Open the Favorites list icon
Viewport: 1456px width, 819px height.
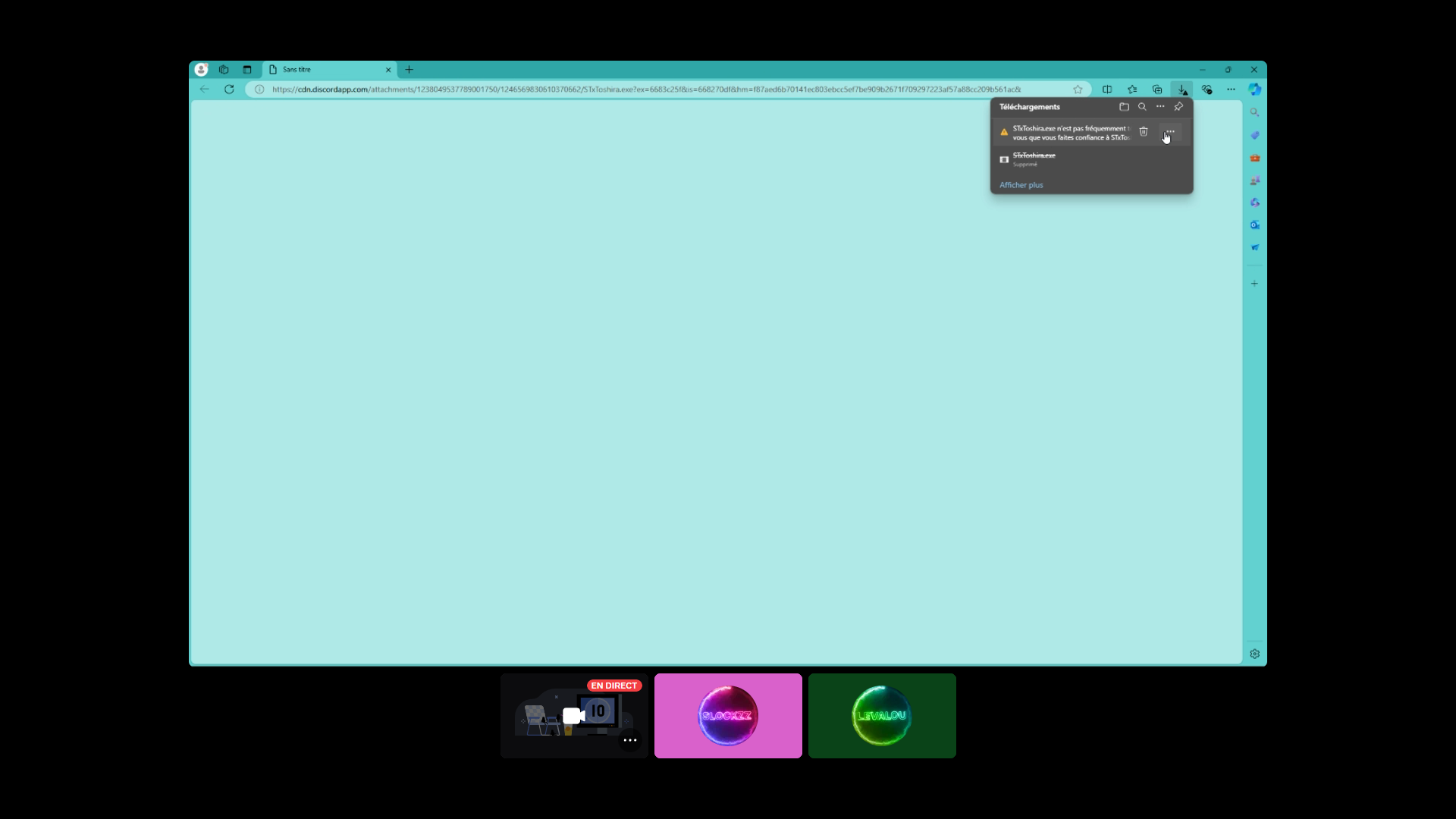tap(1132, 89)
